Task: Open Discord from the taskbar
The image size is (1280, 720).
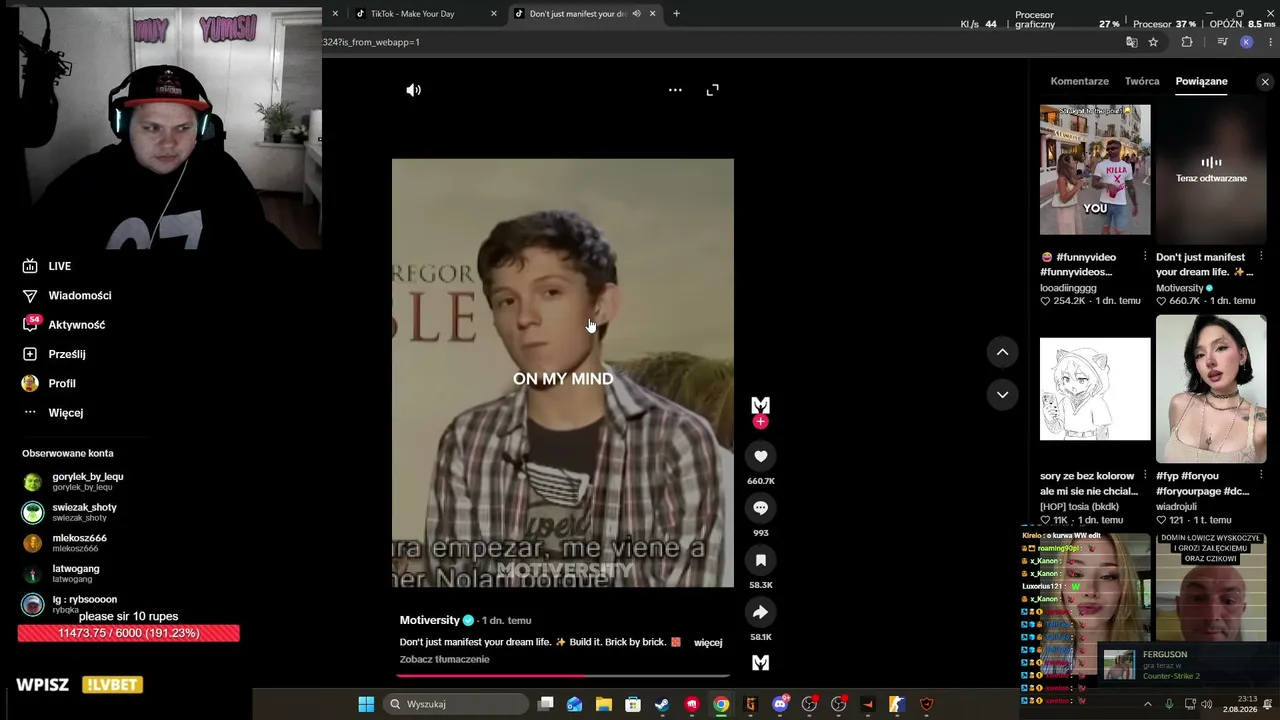Action: pyautogui.click(x=780, y=704)
